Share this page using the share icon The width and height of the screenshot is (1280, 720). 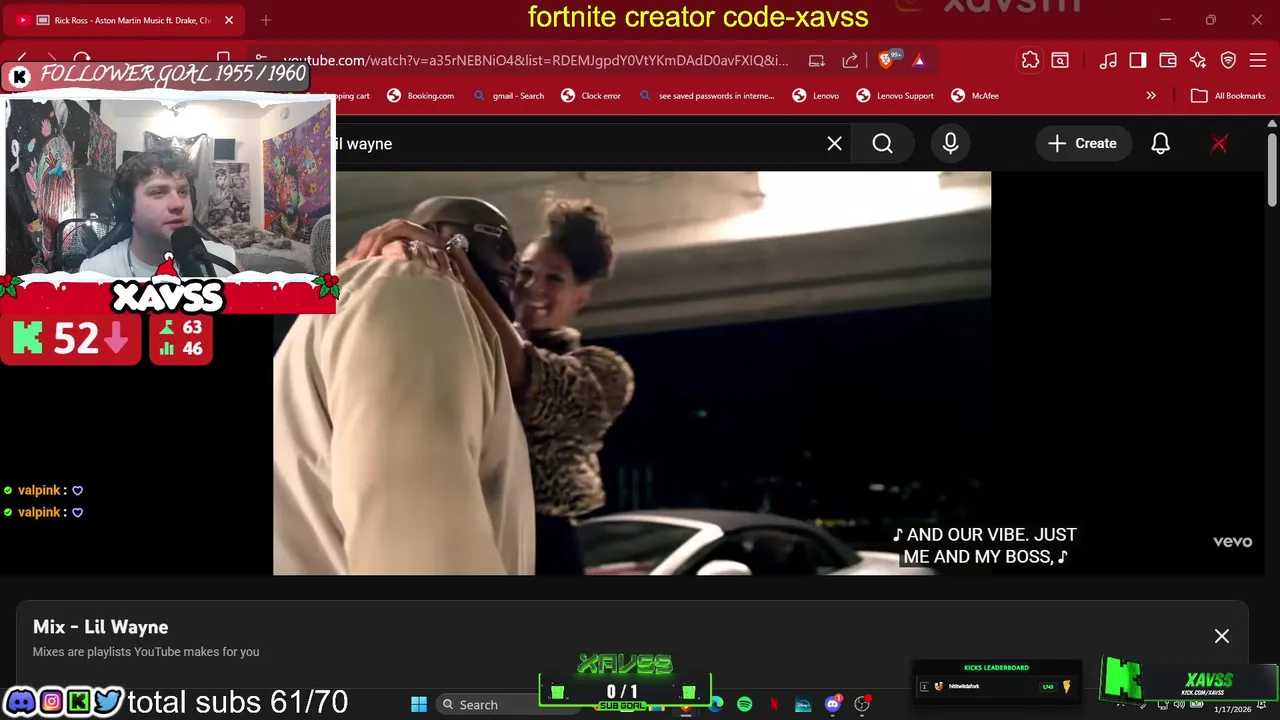(x=849, y=60)
